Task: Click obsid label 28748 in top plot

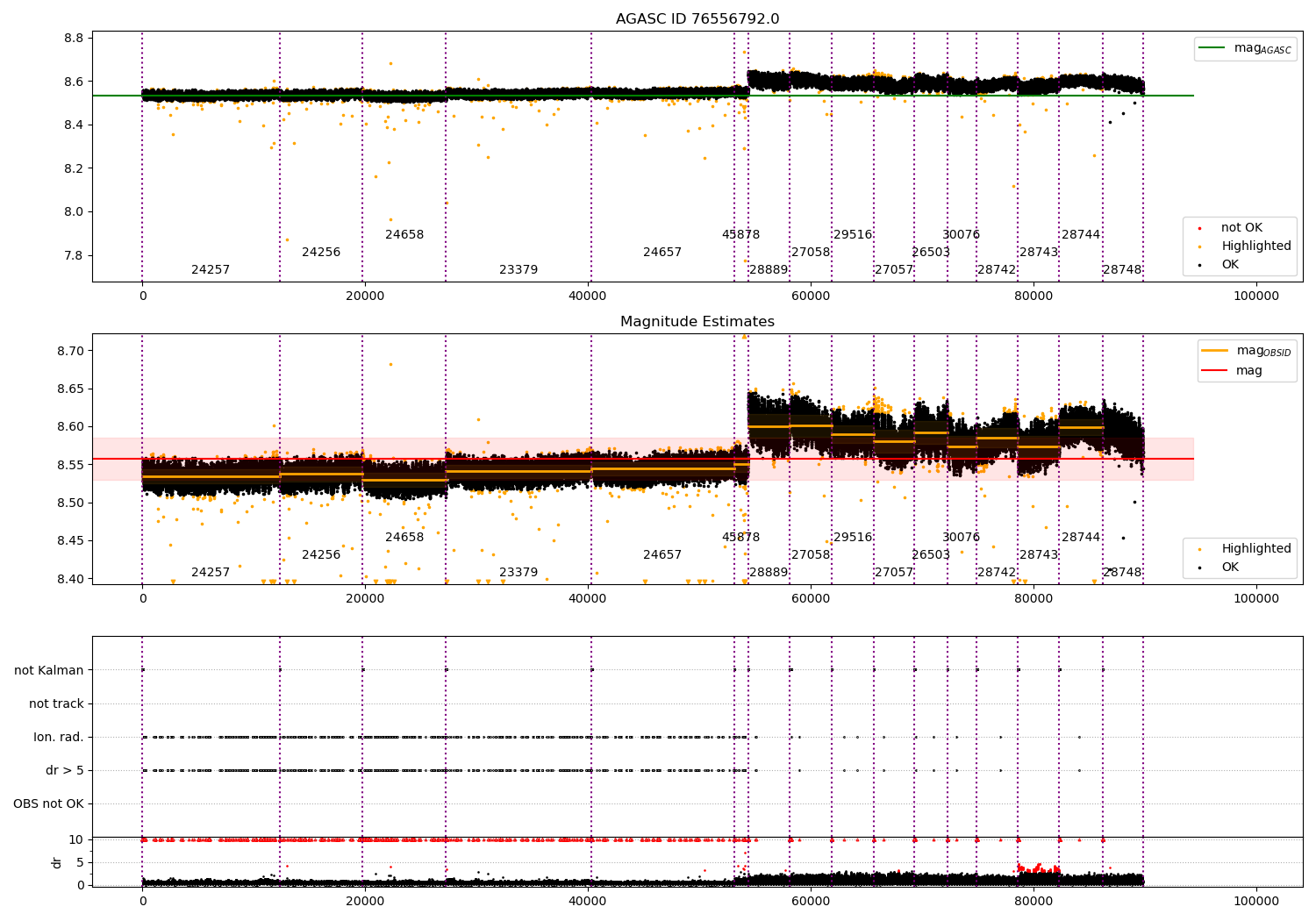Action: pos(1123,269)
